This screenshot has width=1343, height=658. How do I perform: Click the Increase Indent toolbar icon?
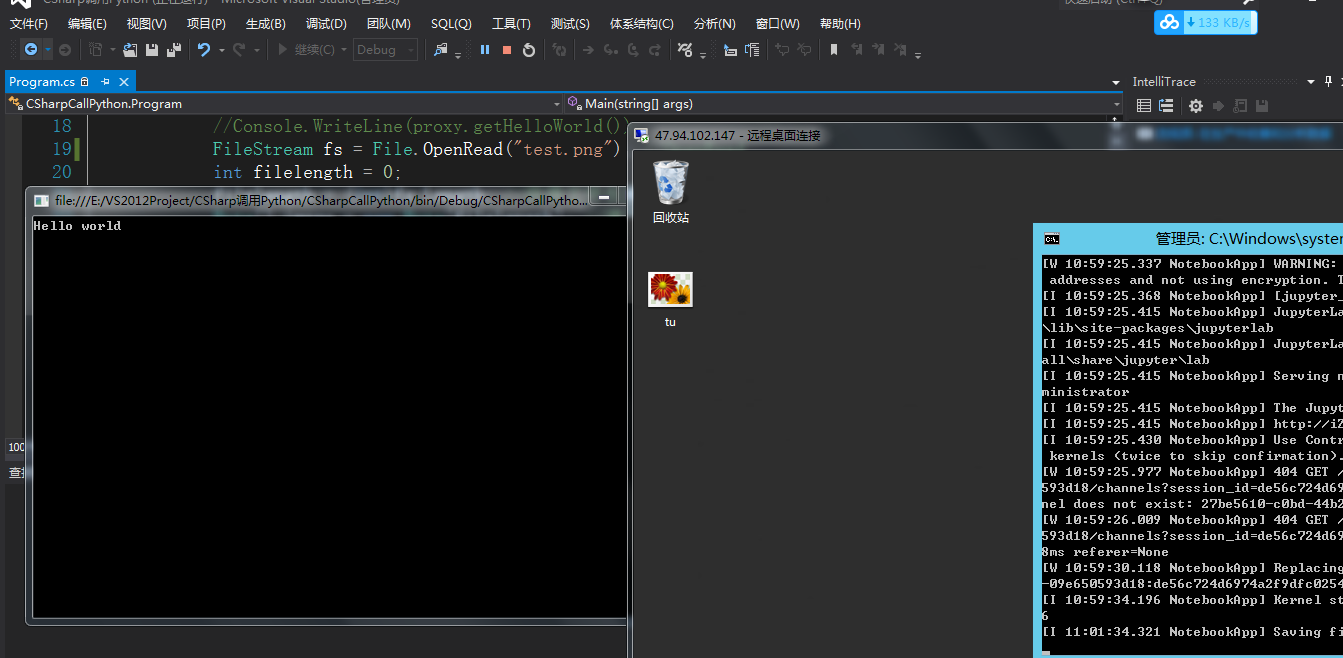click(x=752, y=49)
